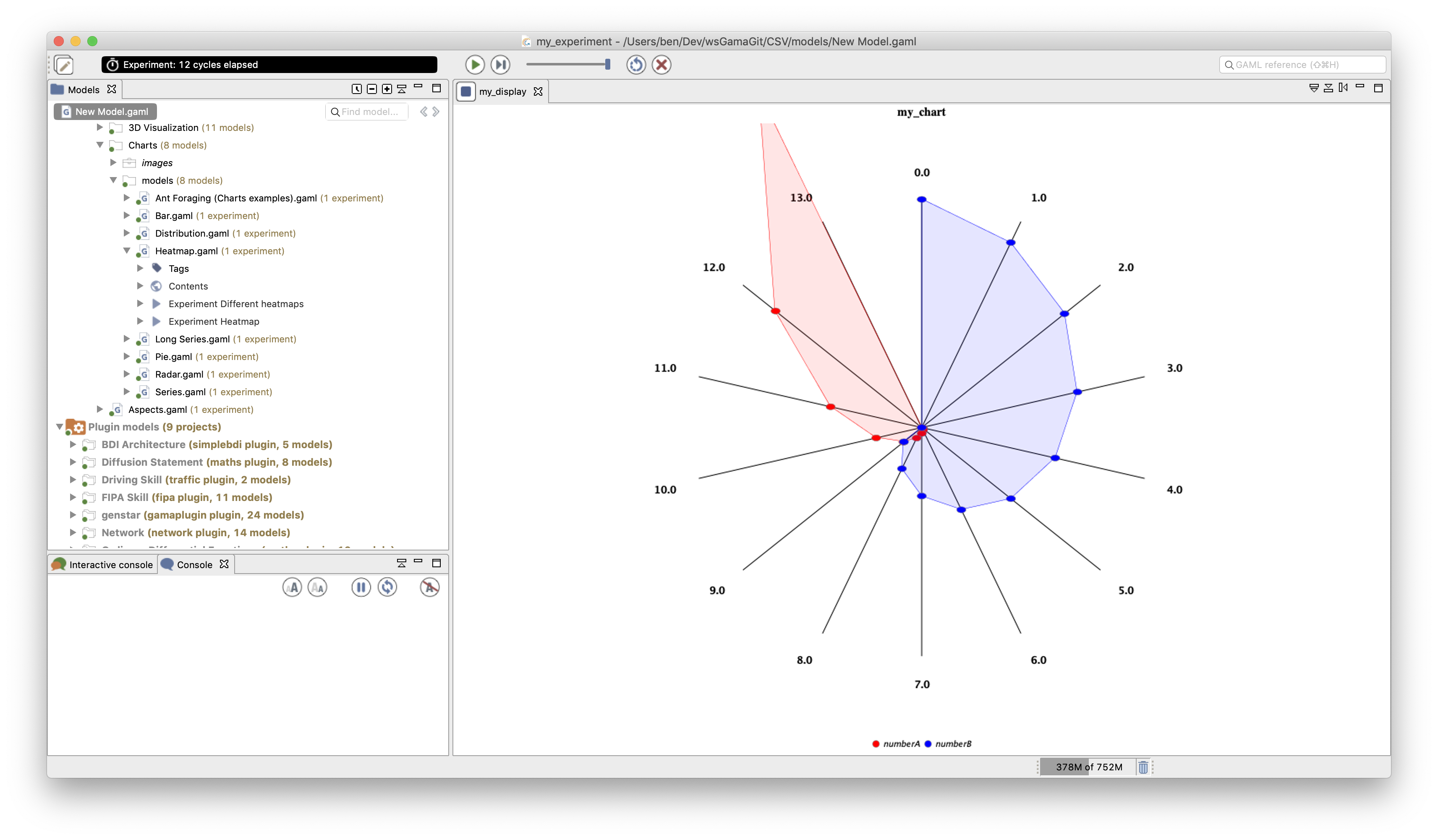Collapse the models (8 models) folder

point(113,181)
